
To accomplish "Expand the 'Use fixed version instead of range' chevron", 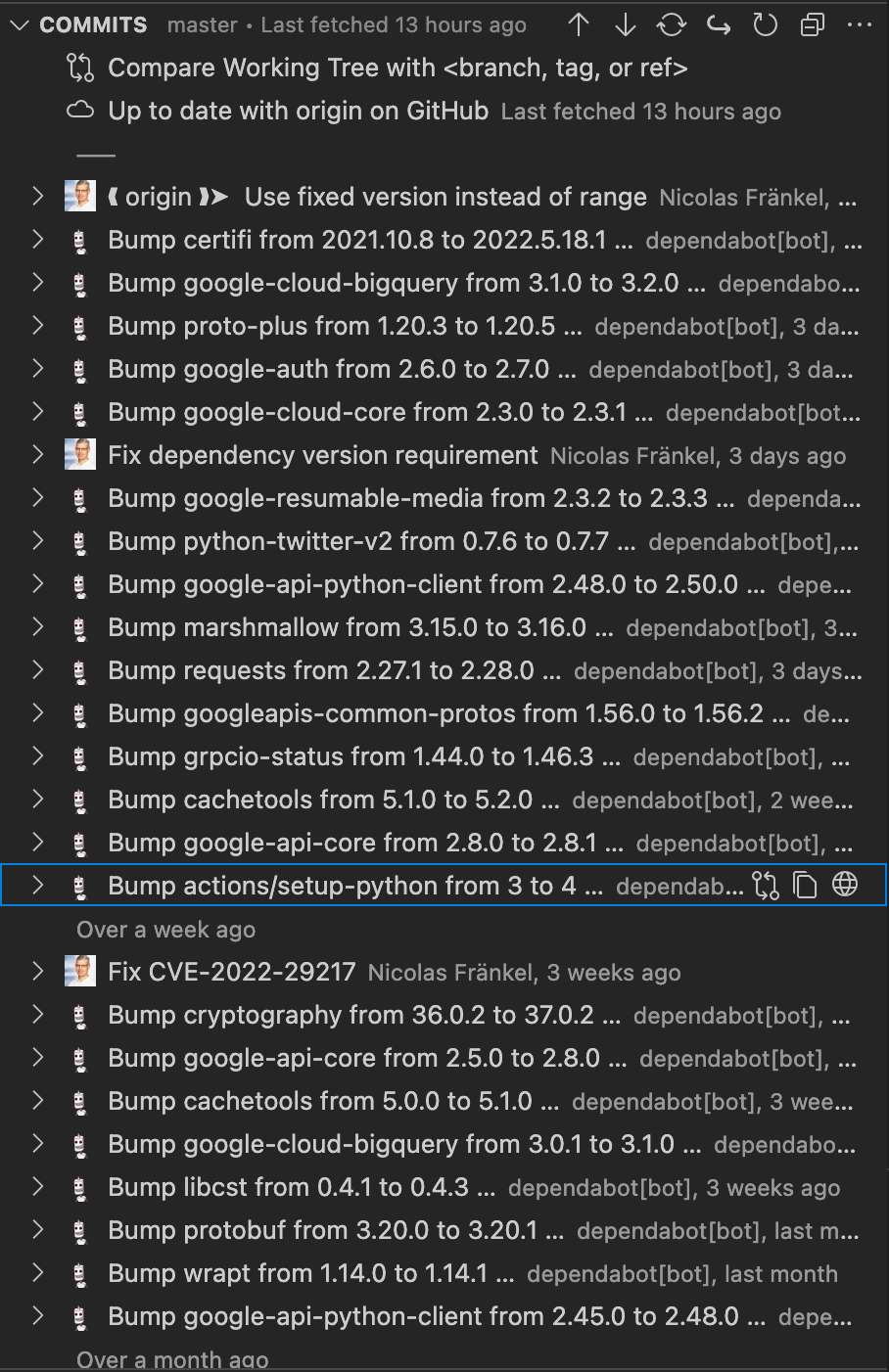I will coord(38,197).
